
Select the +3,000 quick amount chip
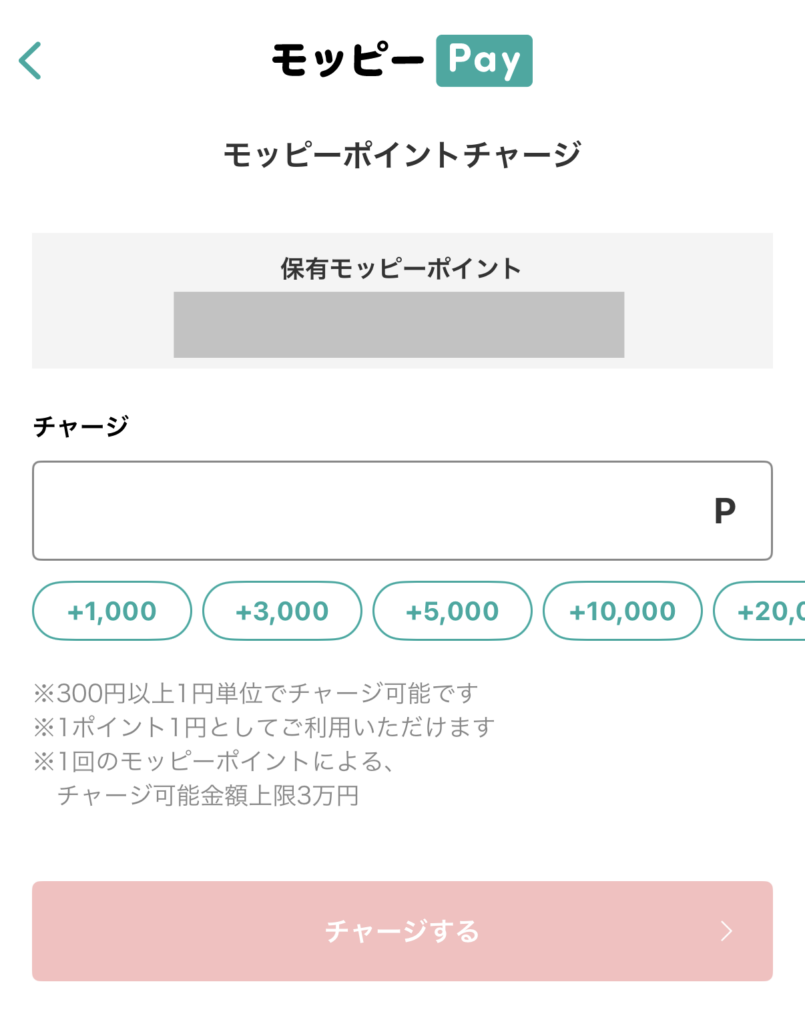282,611
